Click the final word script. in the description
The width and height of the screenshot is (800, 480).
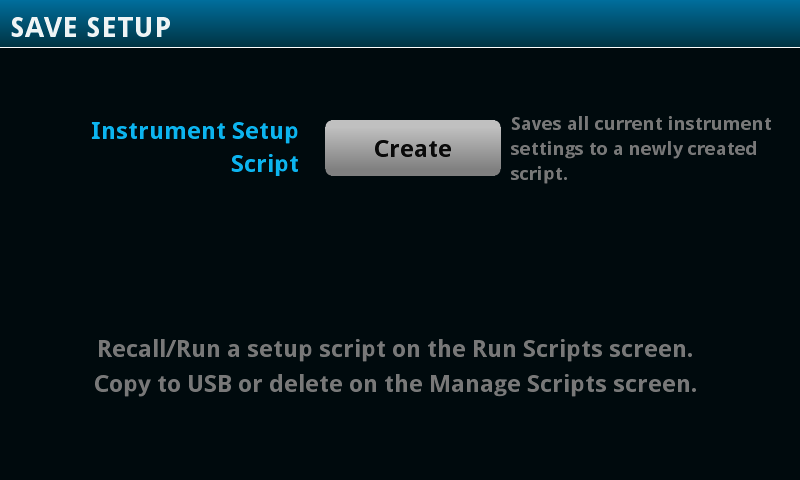539,173
